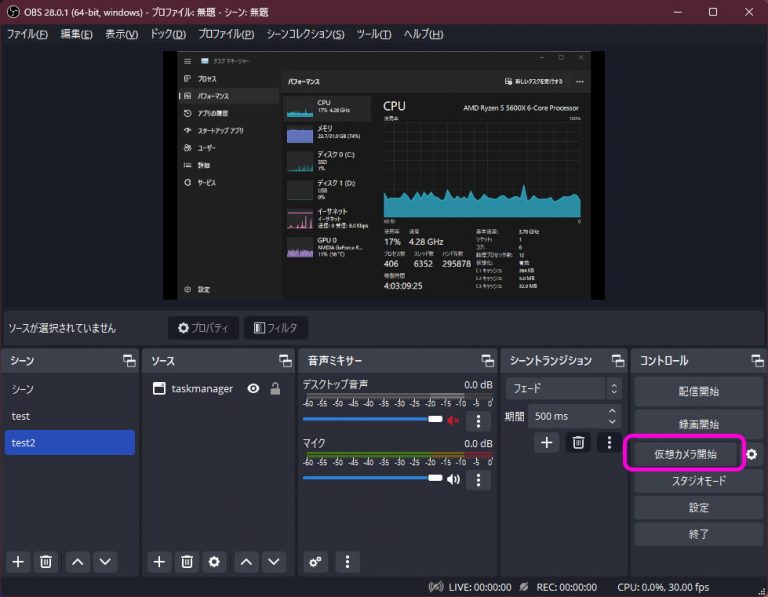Undock the Audio Mixer panel
768x597 pixels.
488,361
